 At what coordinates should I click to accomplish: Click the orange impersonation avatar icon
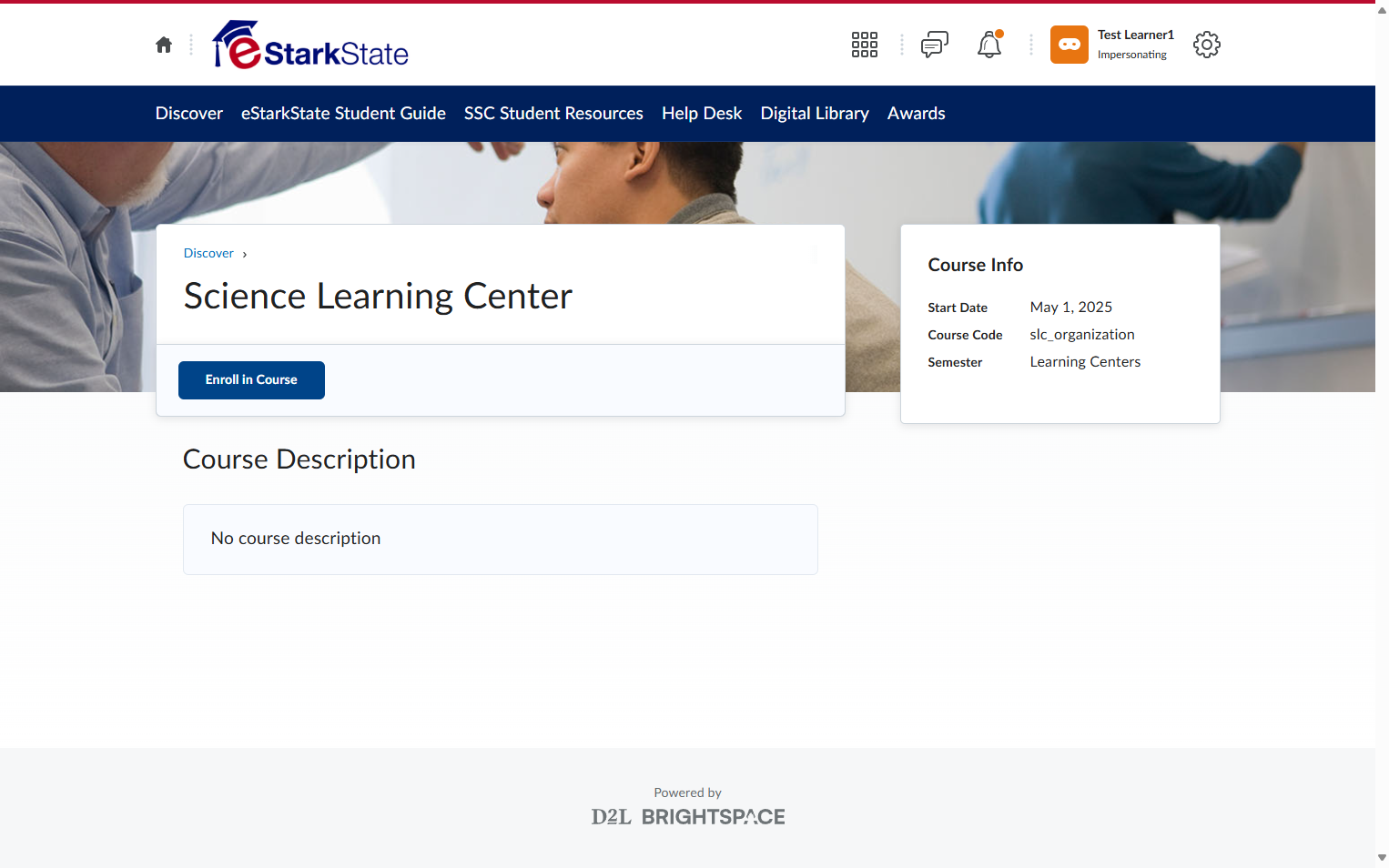click(x=1070, y=45)
